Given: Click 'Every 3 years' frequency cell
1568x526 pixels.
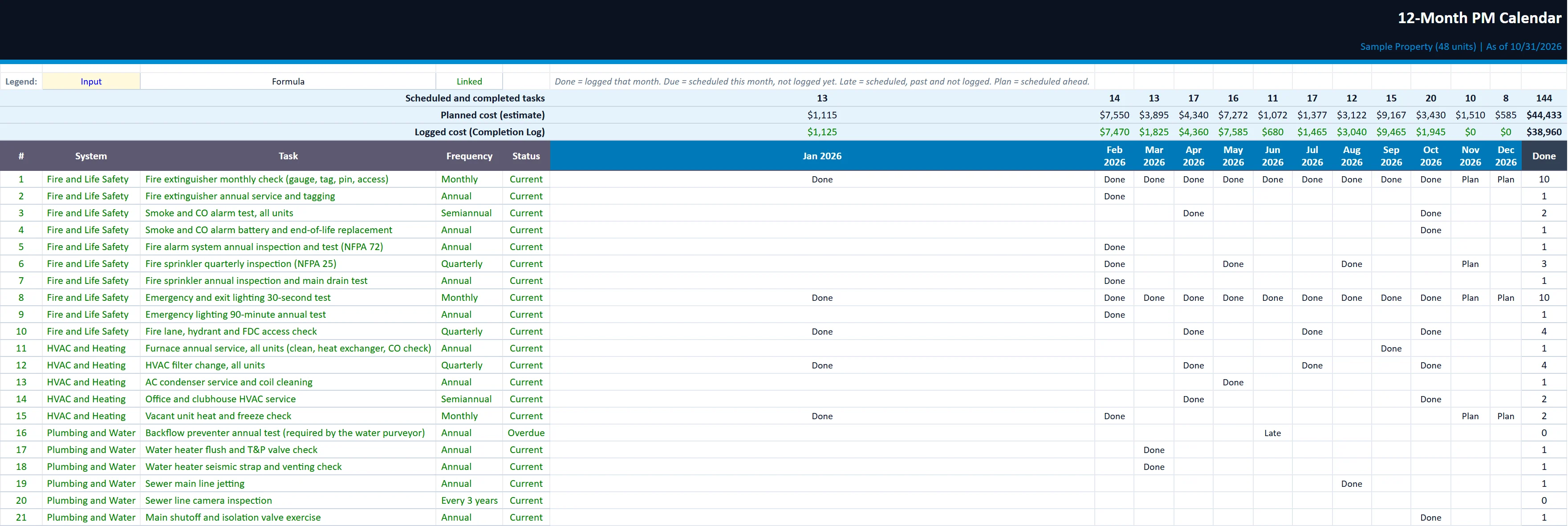Looking at the screenshot, I should pyautogui.click(x=469, y=501).
